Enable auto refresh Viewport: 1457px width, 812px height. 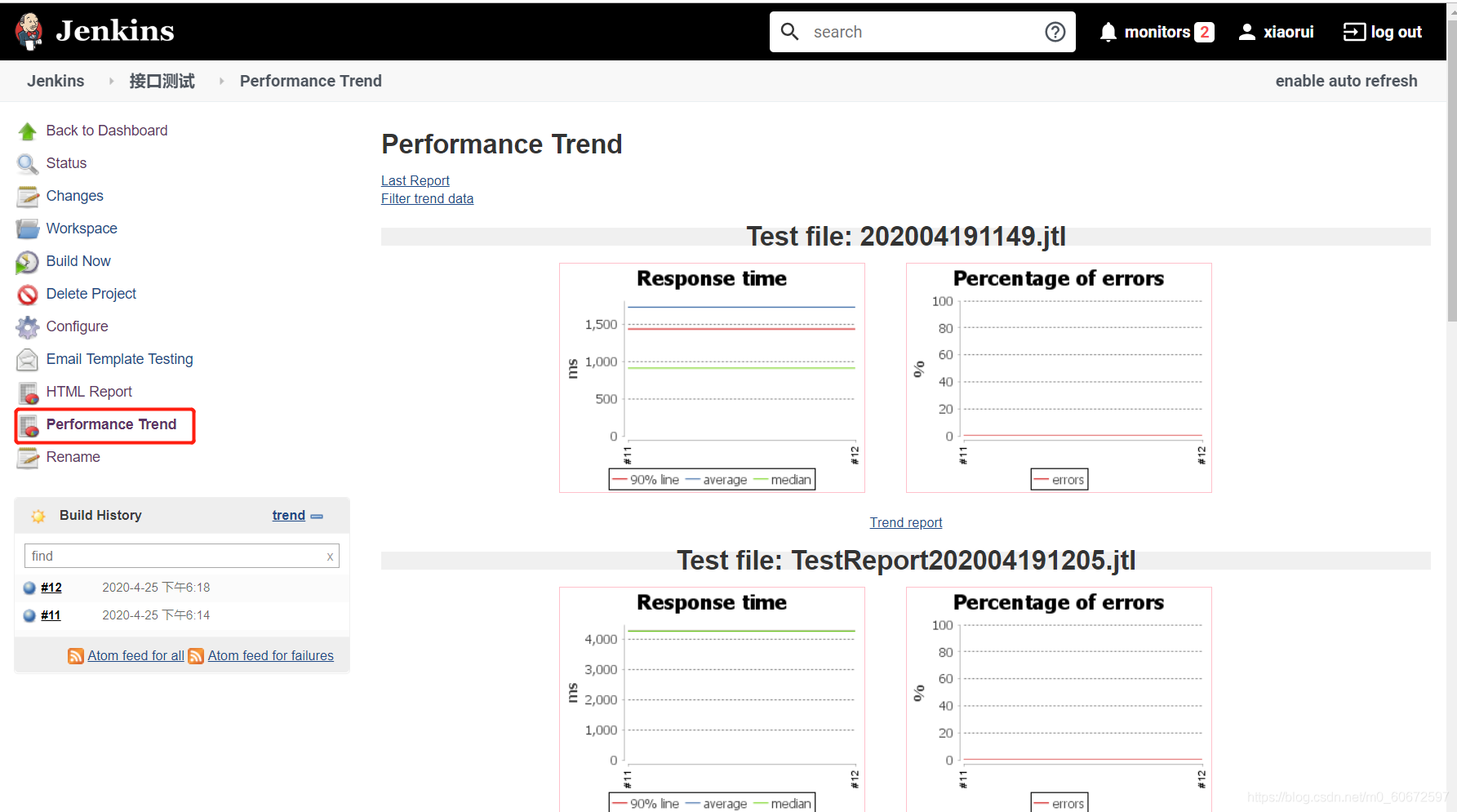1346,81
